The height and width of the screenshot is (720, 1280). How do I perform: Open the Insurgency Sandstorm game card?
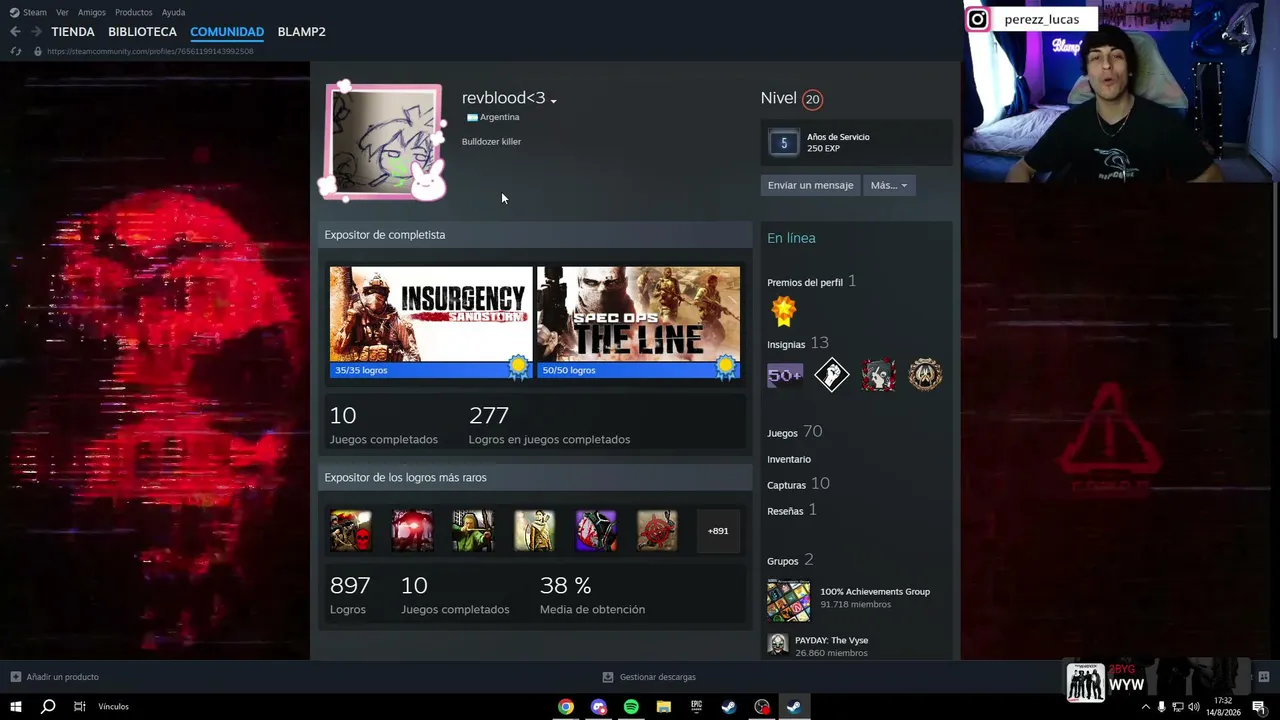[431, 323]
